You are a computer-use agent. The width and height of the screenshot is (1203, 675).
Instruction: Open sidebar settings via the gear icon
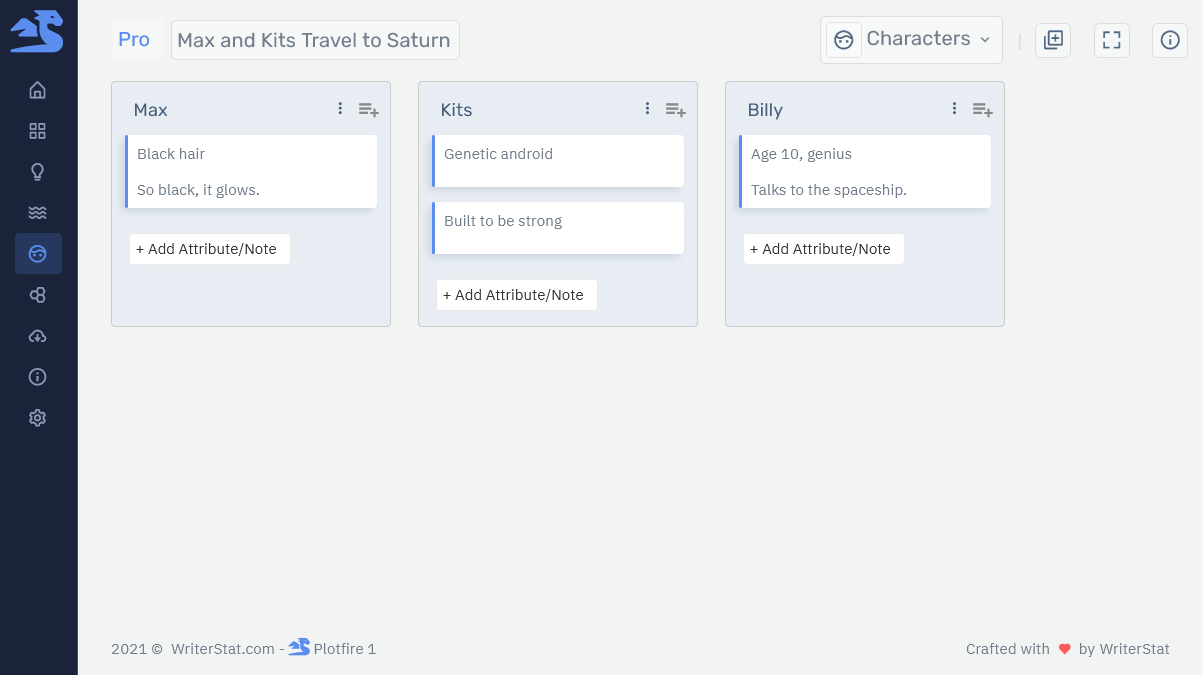click(x=38, y=417)
